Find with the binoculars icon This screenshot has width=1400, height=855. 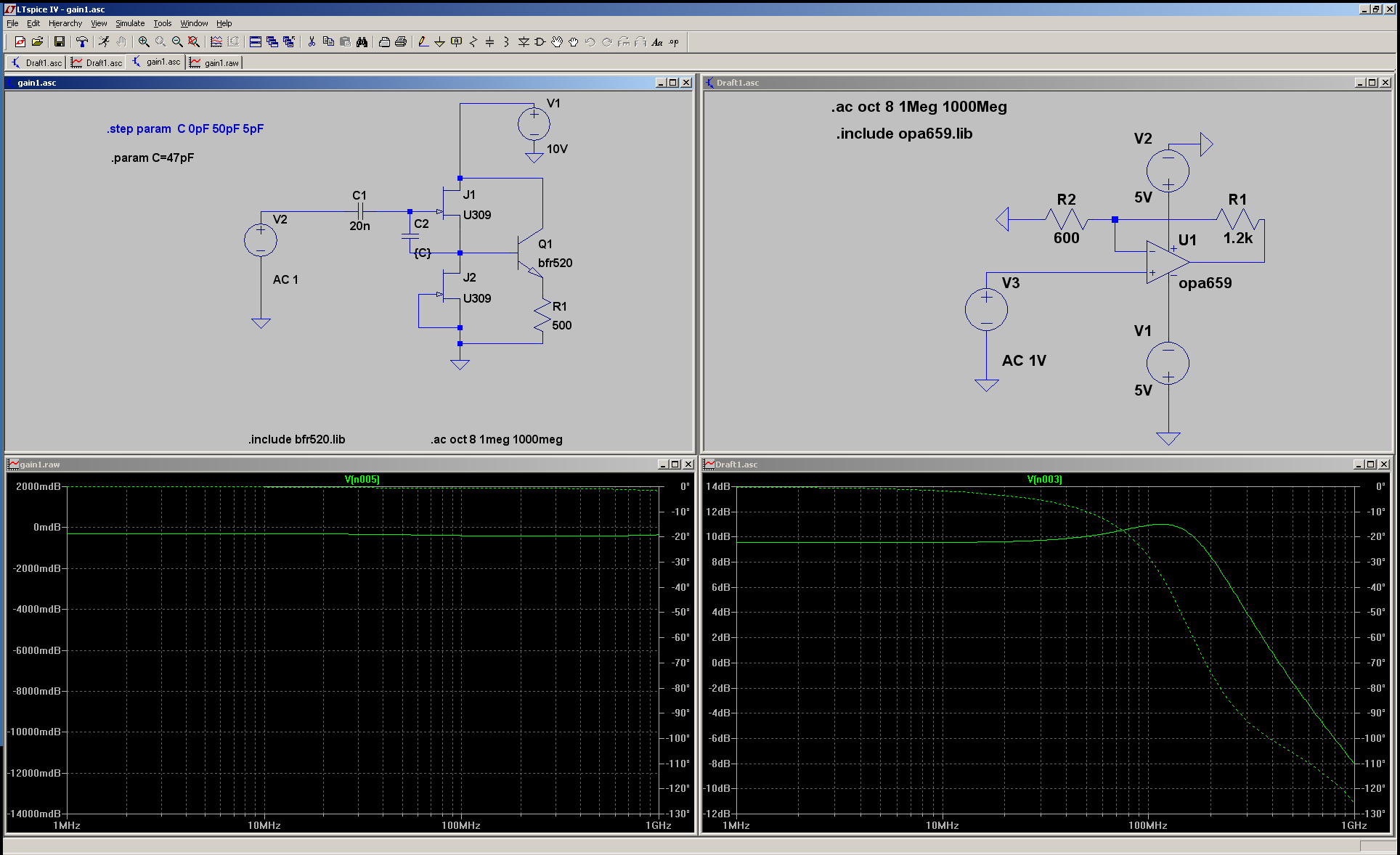tap(362, 42)
